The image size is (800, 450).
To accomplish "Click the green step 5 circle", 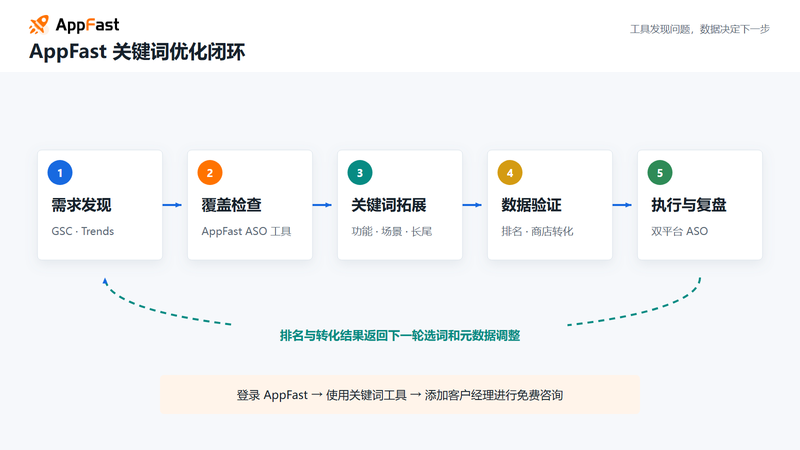I will tap(660, 173).
